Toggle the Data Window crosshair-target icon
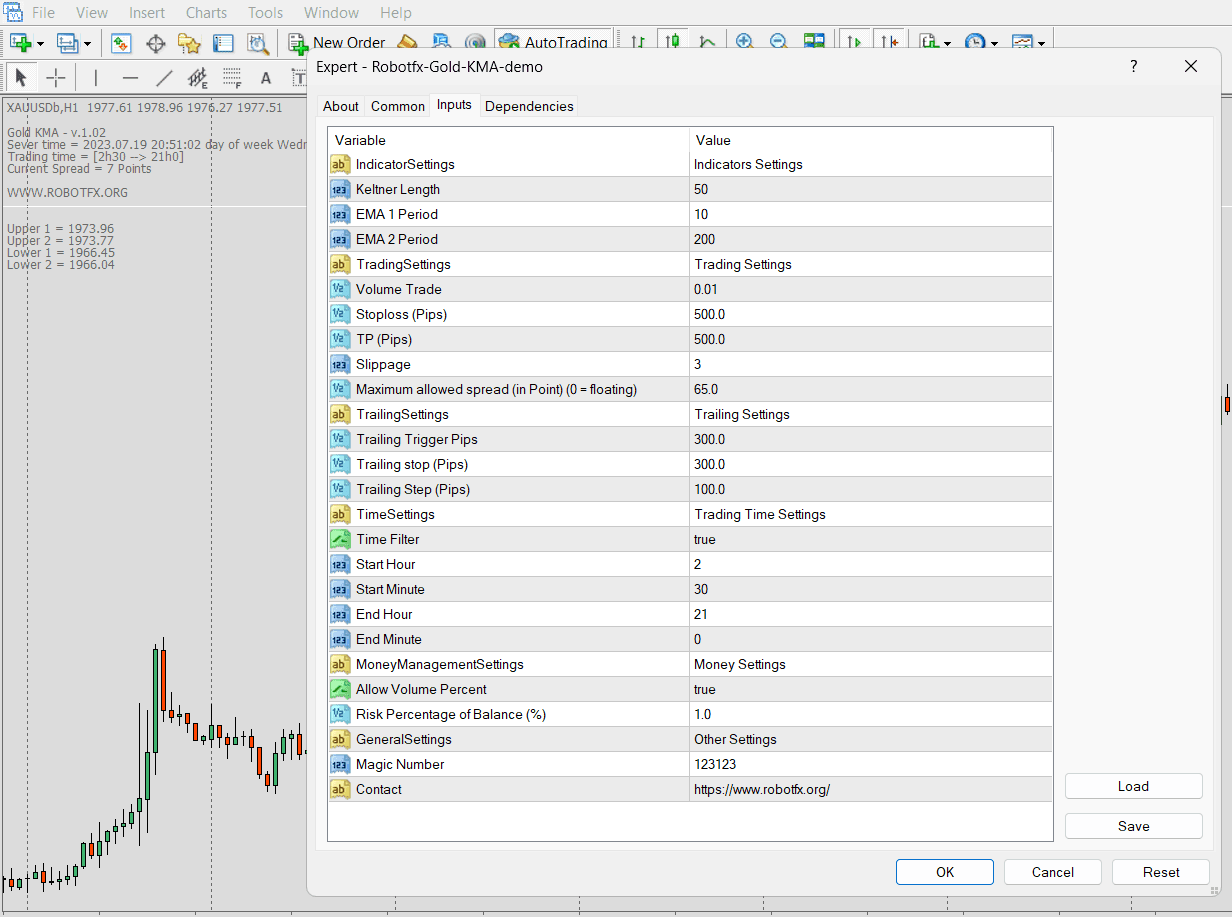The image size is (1232, 917). pyautogui.click(x=155, y=43)
